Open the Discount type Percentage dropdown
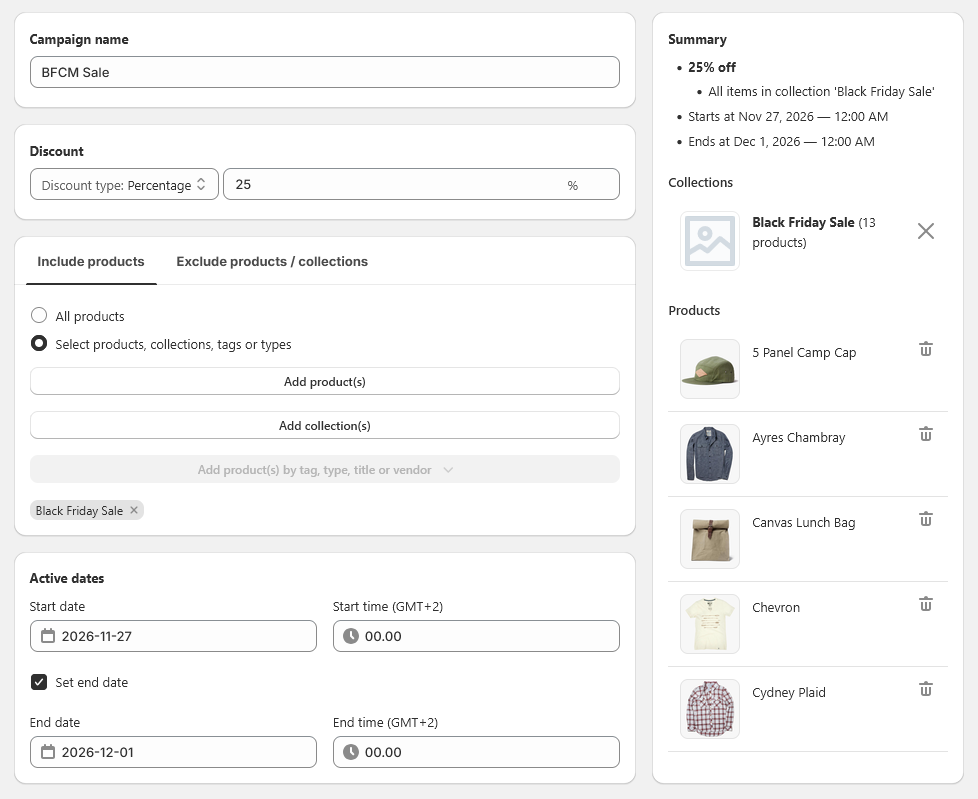978x799 pixels. pos(124,185)
